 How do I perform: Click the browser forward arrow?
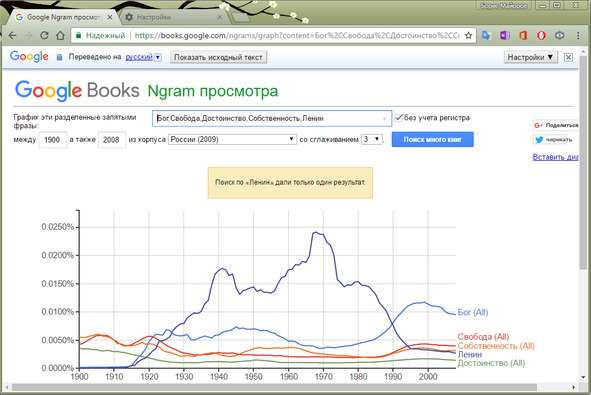[x=29, y=35]
